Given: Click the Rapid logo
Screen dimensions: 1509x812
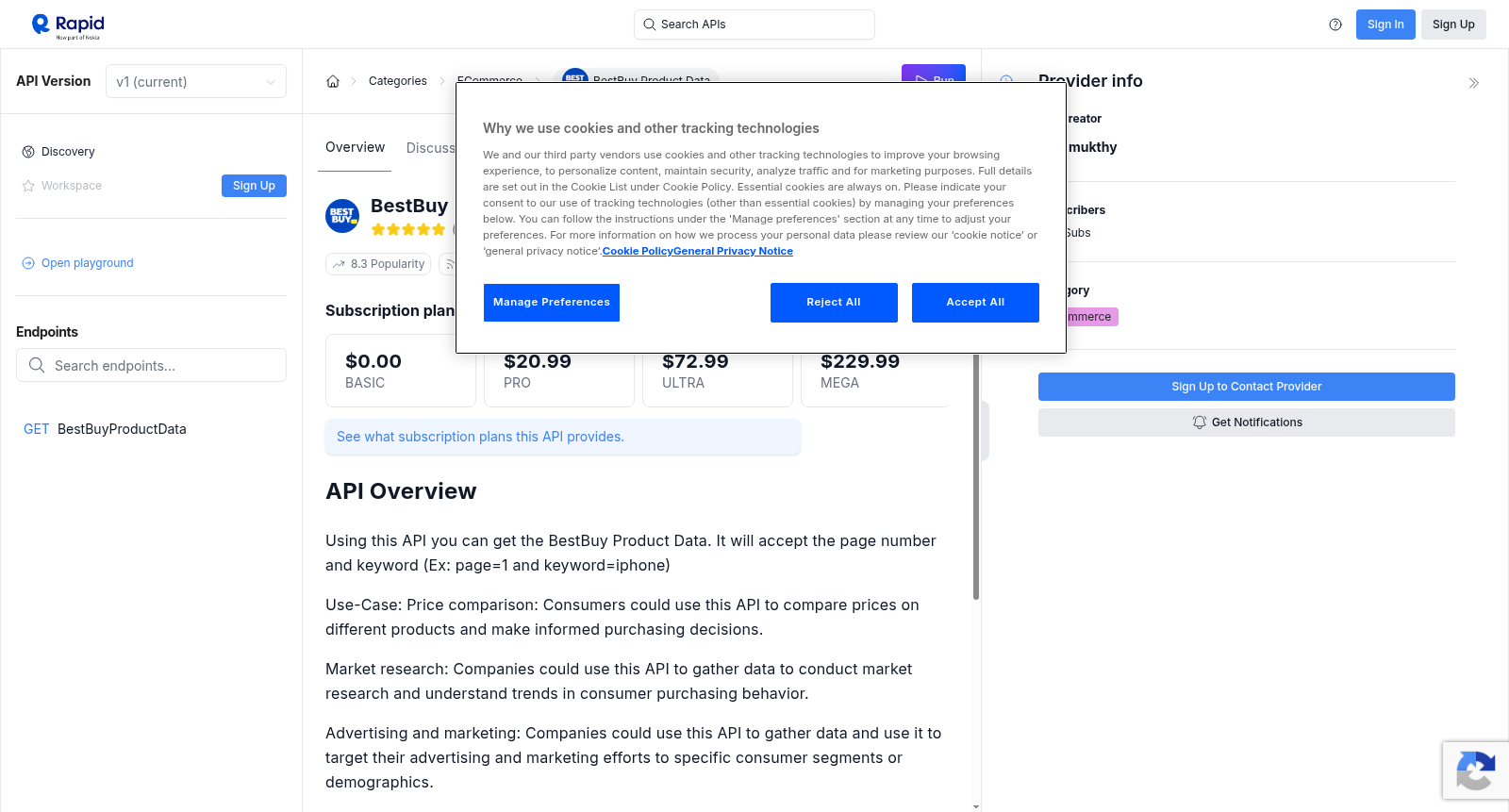Looking at the screenshot, I should coord(68,25).
